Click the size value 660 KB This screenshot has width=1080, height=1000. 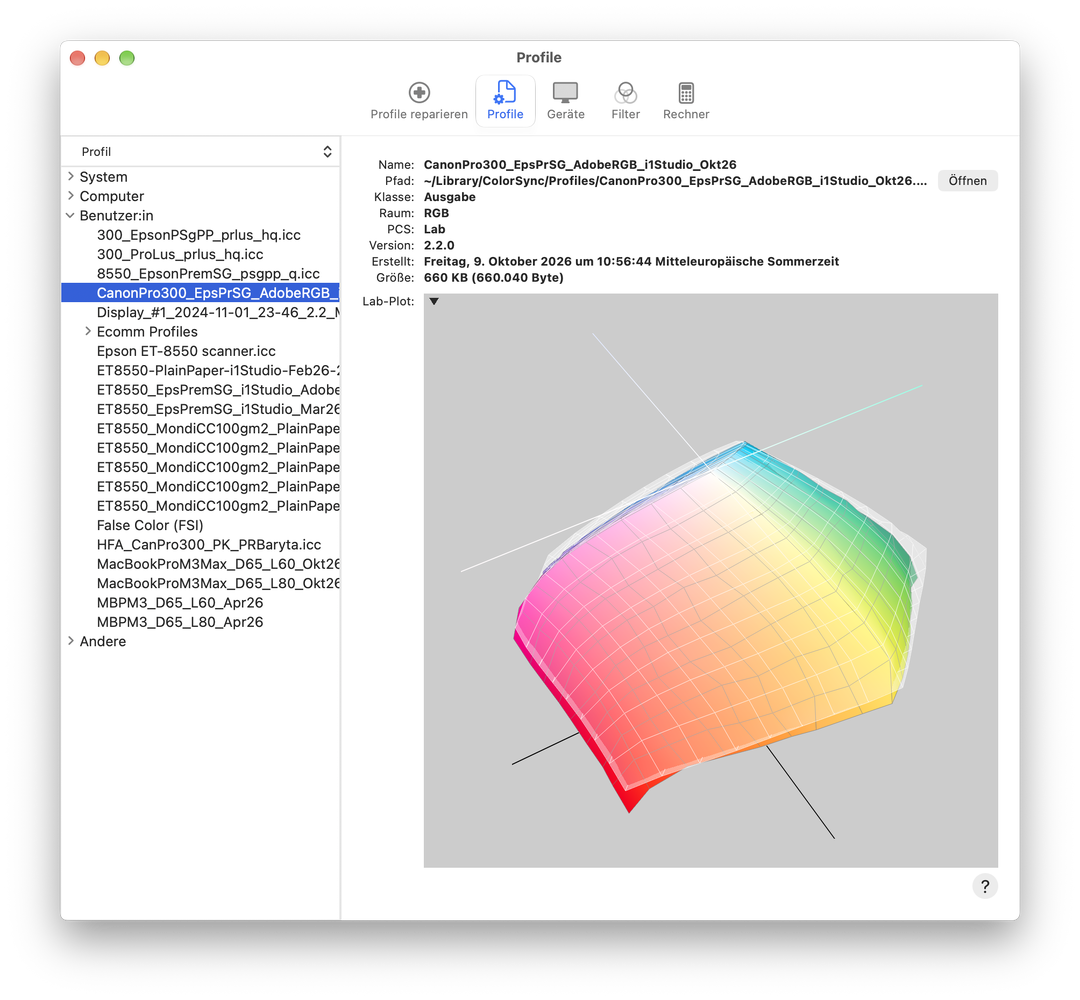[x=493, y=278]
